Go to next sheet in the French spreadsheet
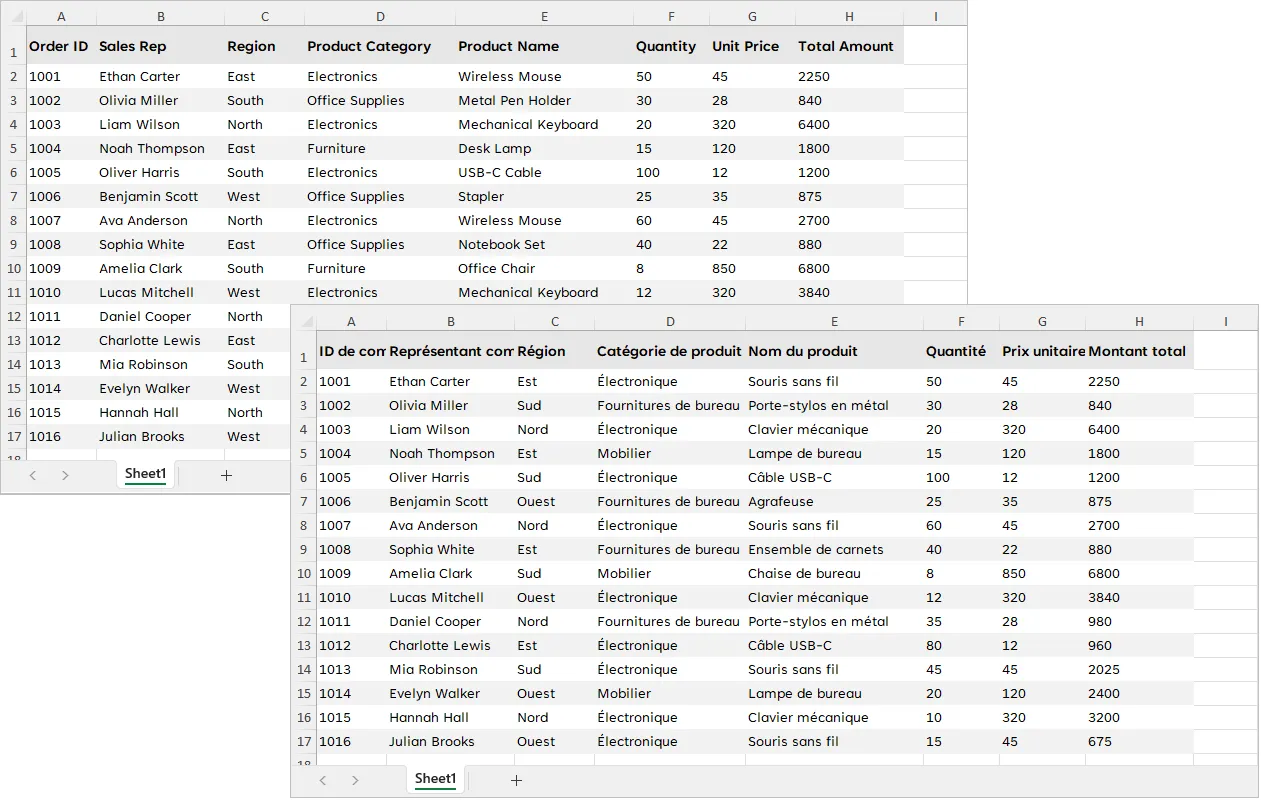The image size is (1261, 800). (x=355, y=780)
